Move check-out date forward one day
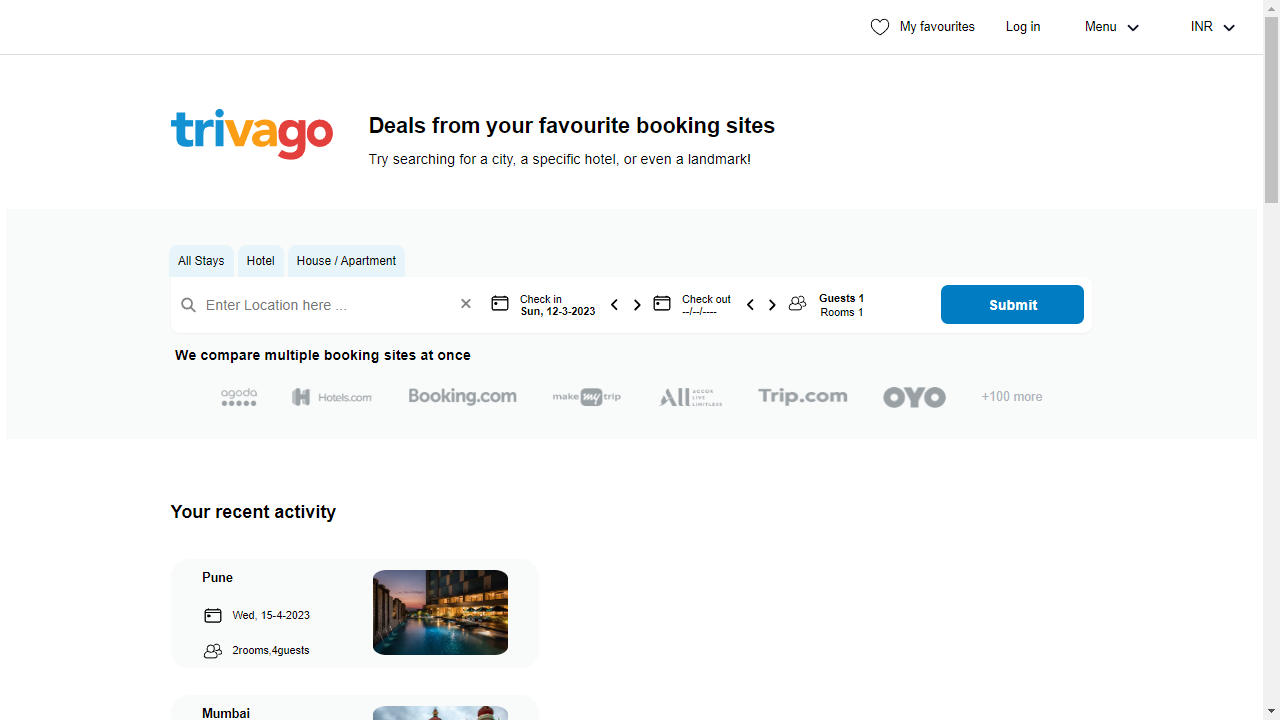Viewport: 1280px width, 720px height. click(772, 305)
